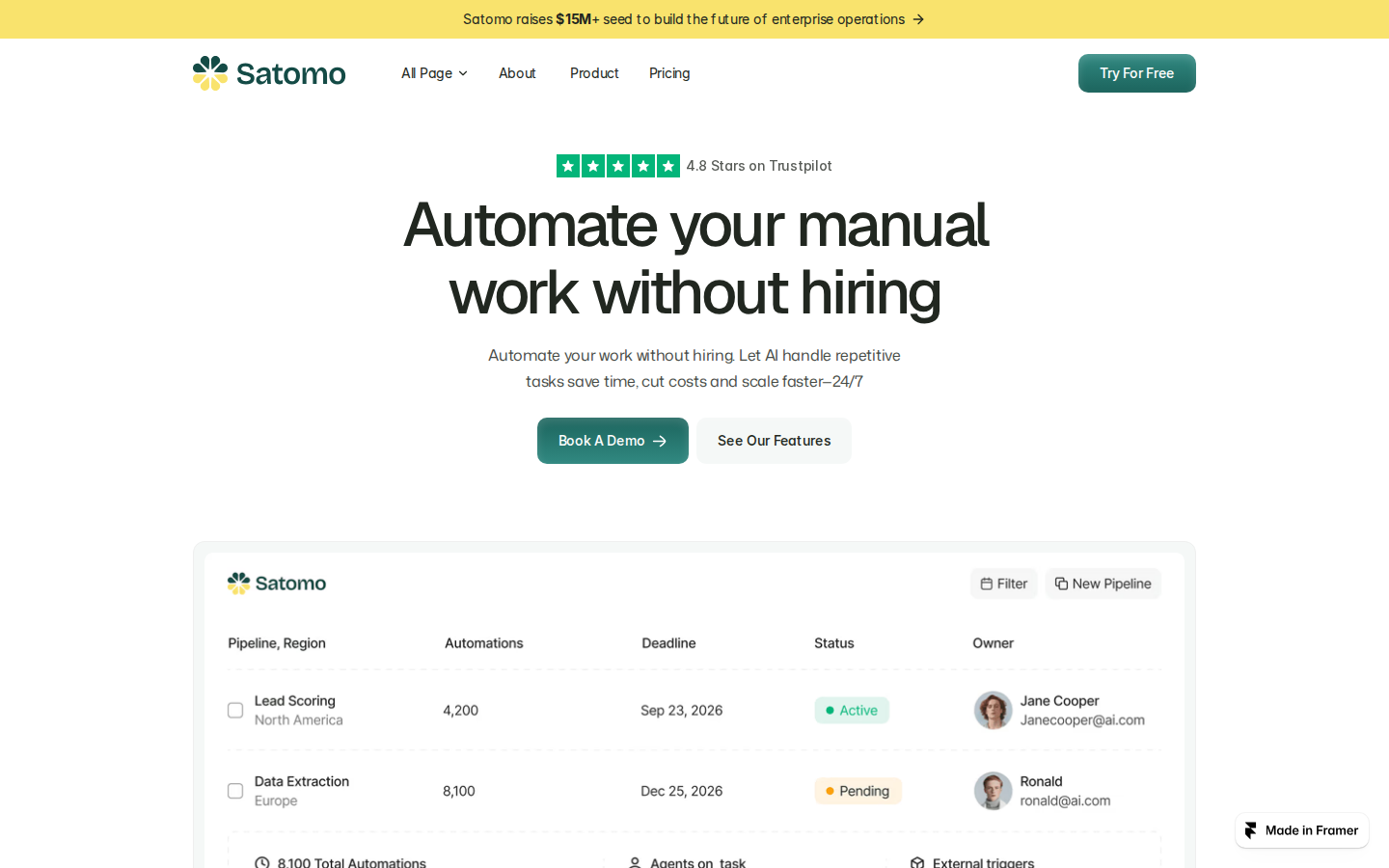Viewport: 1389px width, 868px height.
Task: Click Ronald's avatar
Action: click(x=993, y=791)
